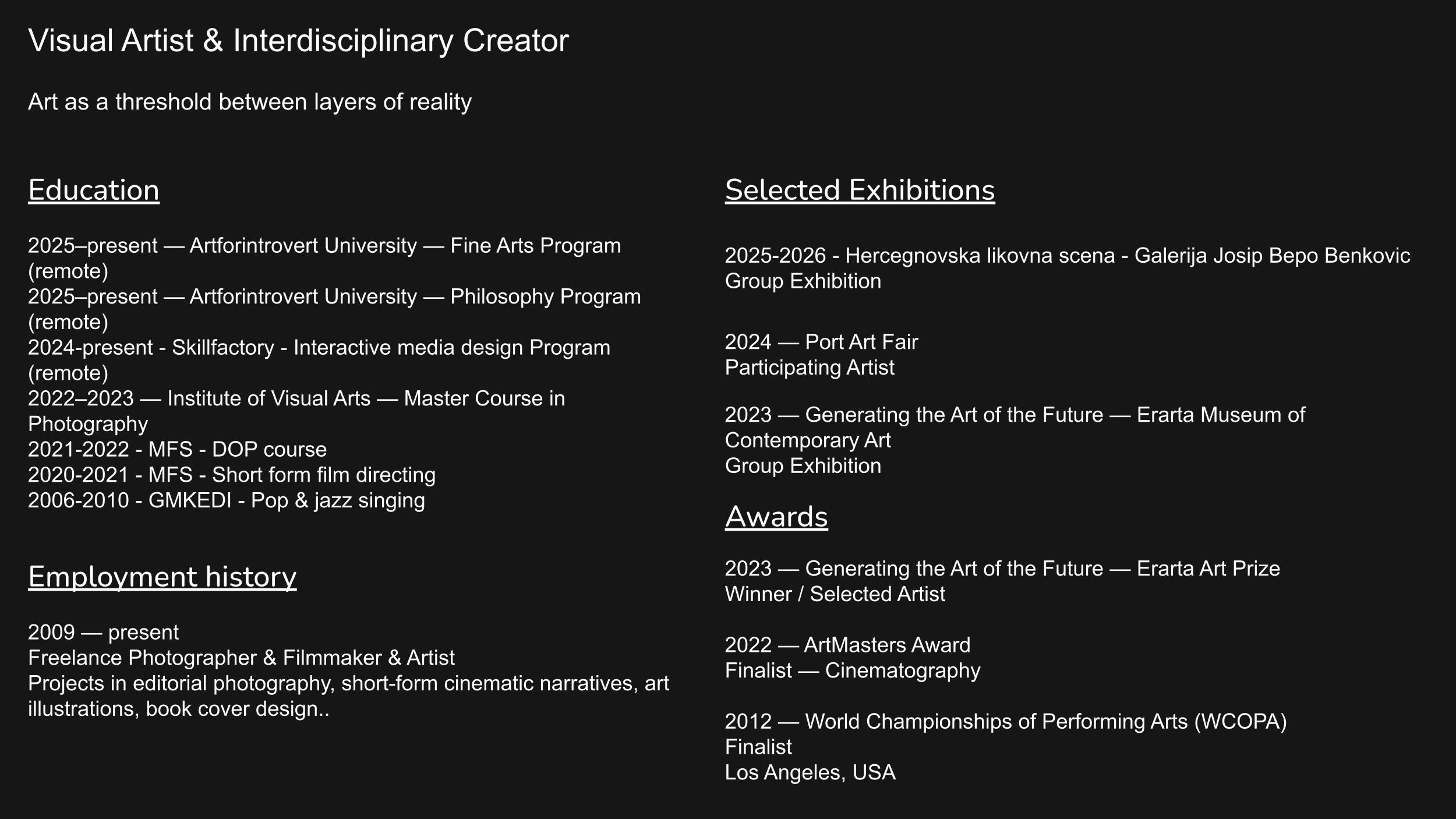The width and height of the screenshot is (1456, 819).
Task: Click the tagline about layers of reality
Action: (250, 102)
